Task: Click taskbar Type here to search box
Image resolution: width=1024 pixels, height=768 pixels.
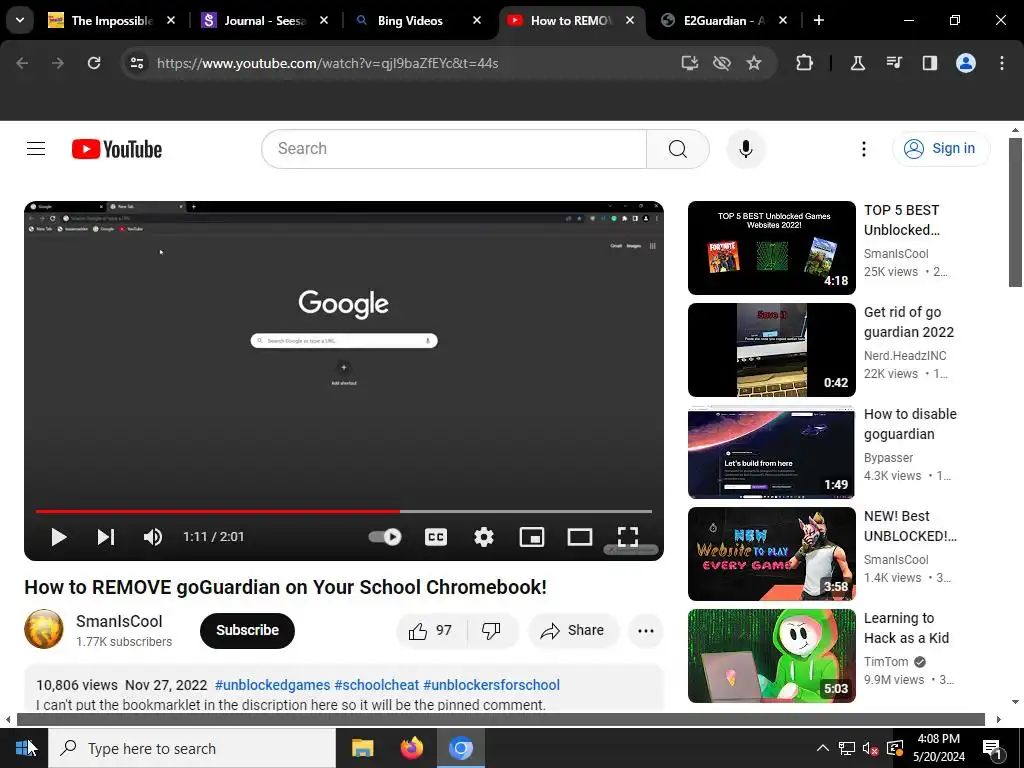Action: point(192,748)
